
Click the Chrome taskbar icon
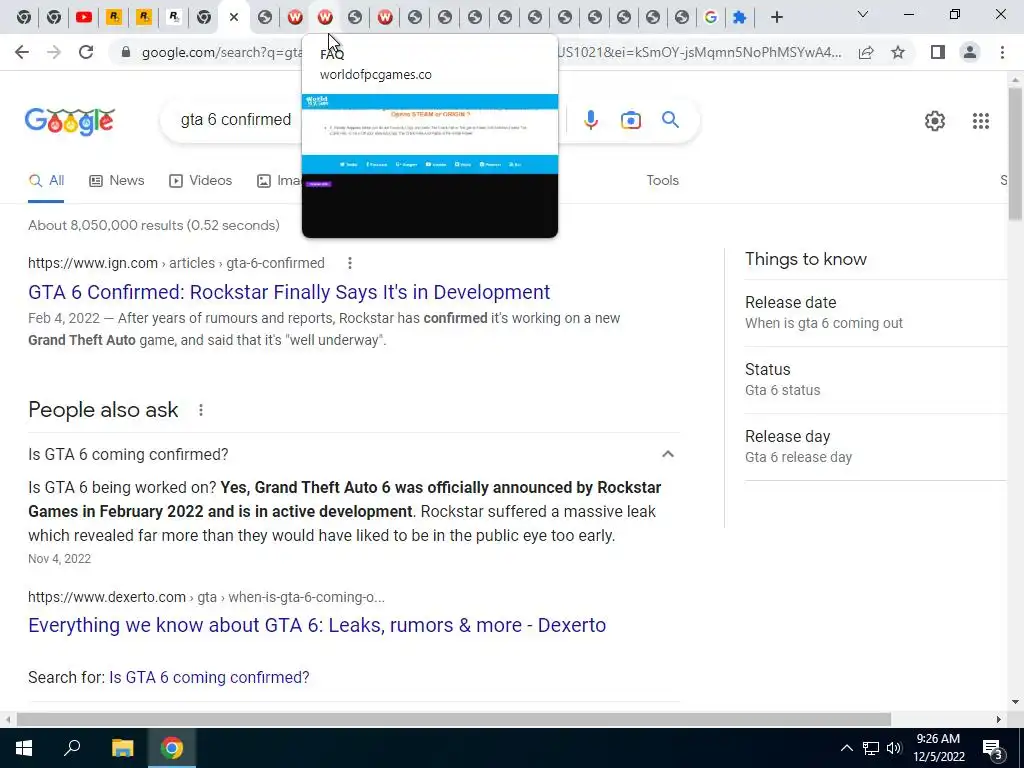[x=172, y=748]
